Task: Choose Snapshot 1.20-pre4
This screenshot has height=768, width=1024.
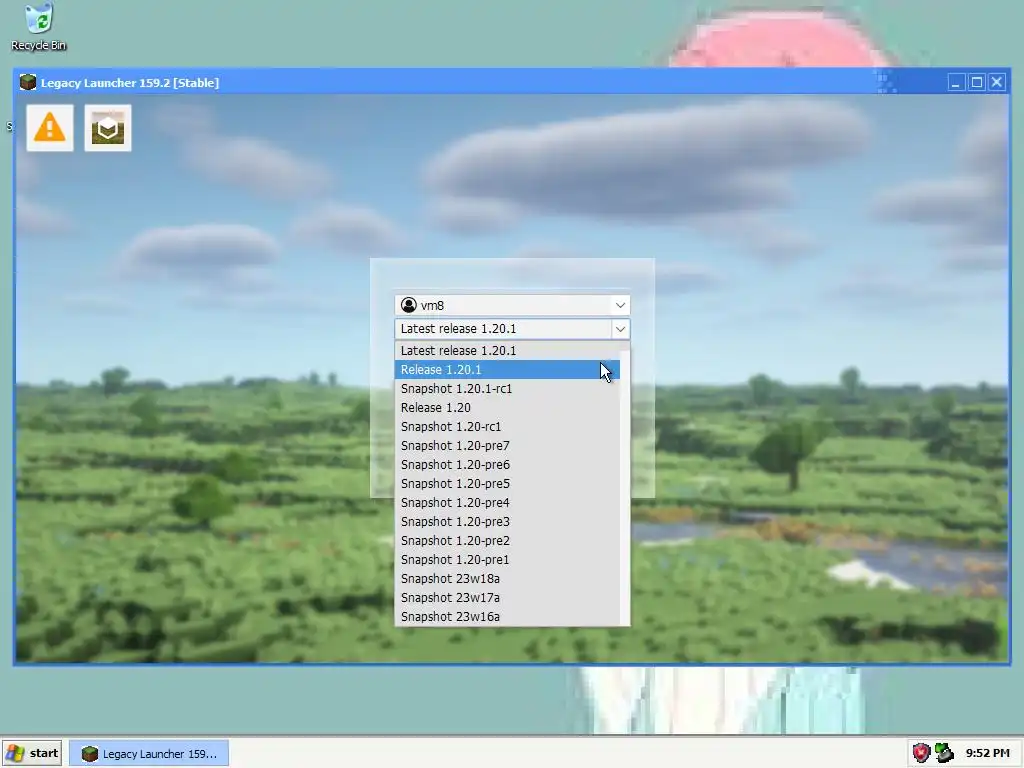Action: [507, 502]
